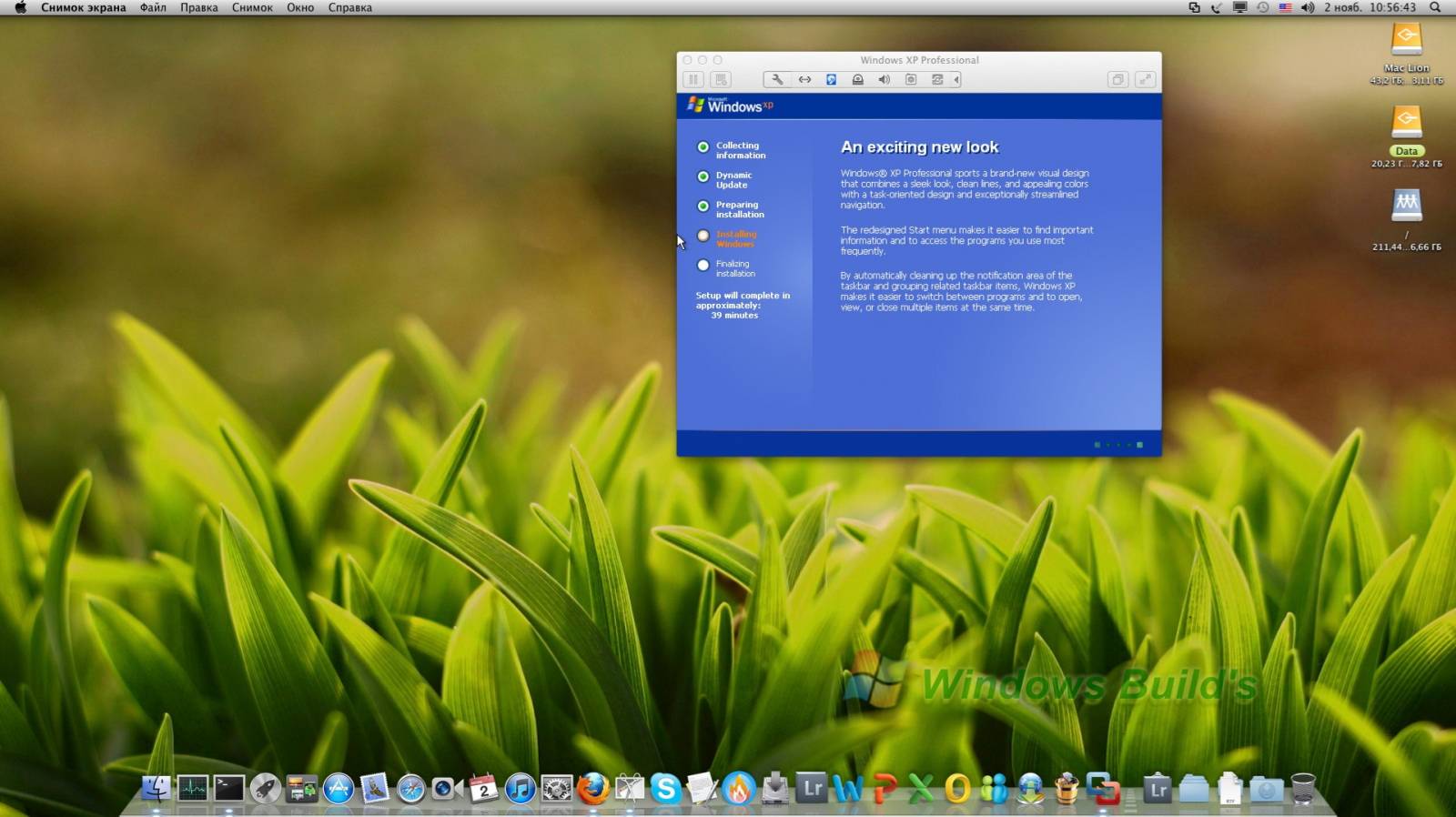Launch iTunes from the Dock
This screenshot has height=817, width=1456.
tap(520, 788)
